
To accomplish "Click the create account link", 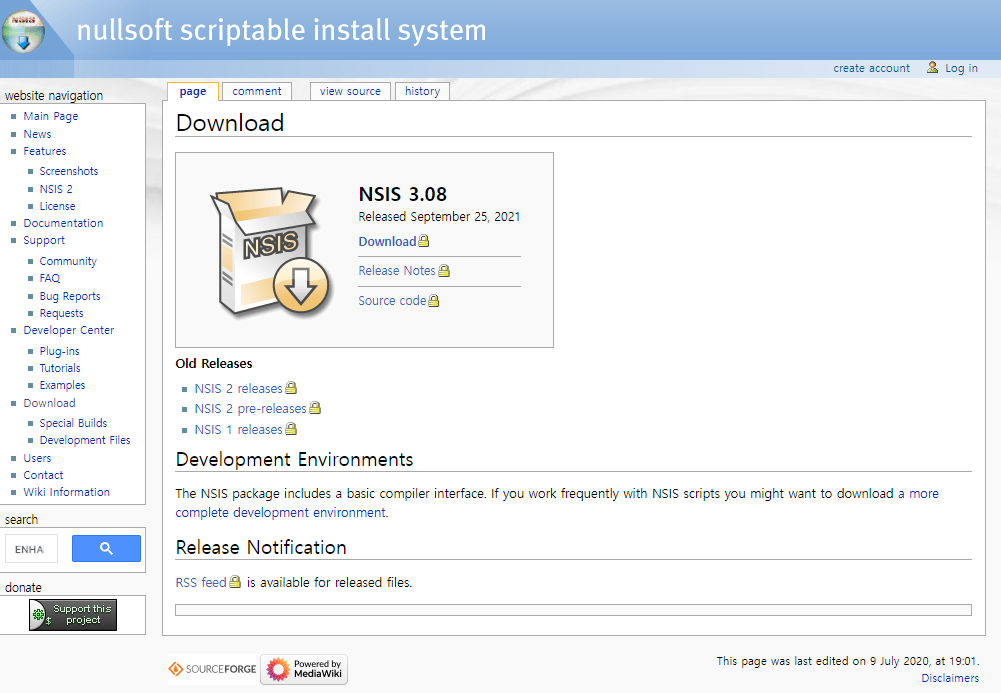I will (x=871, y=68).
